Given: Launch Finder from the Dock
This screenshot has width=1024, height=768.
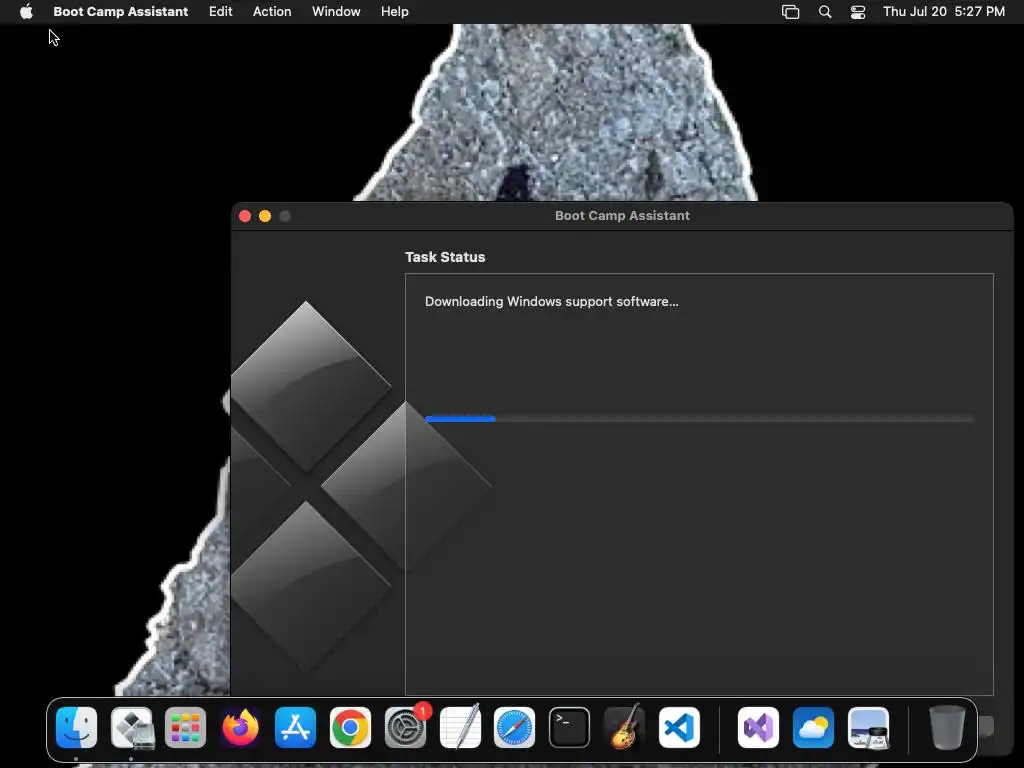Looking at the screenshot, I should (x=77, y=728).
